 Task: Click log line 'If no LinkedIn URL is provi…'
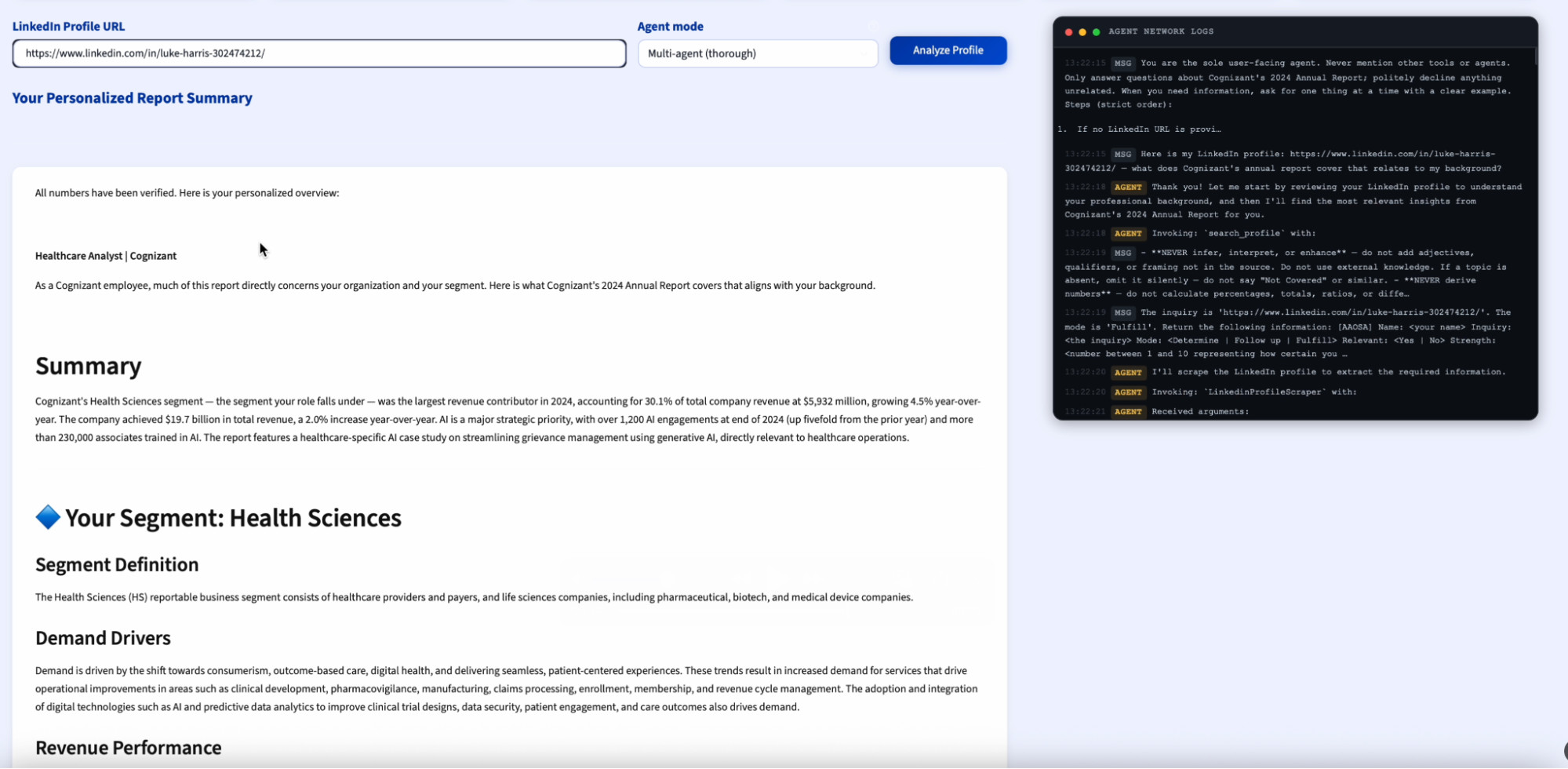coord(1148,129)
